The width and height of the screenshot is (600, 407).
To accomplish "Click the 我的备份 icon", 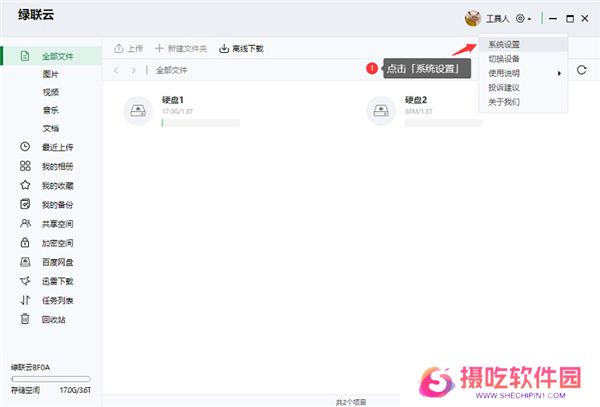I will [x=25, y=204].
